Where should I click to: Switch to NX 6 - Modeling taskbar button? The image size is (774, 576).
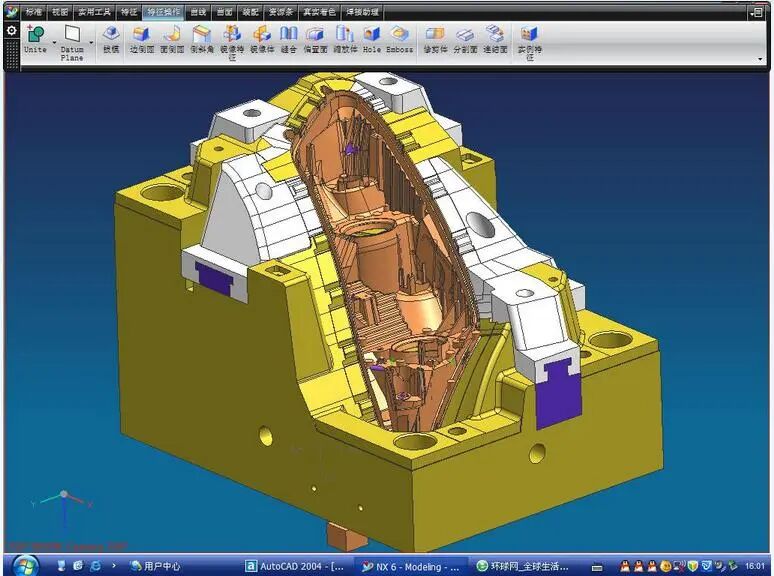(x=411, y=567)
